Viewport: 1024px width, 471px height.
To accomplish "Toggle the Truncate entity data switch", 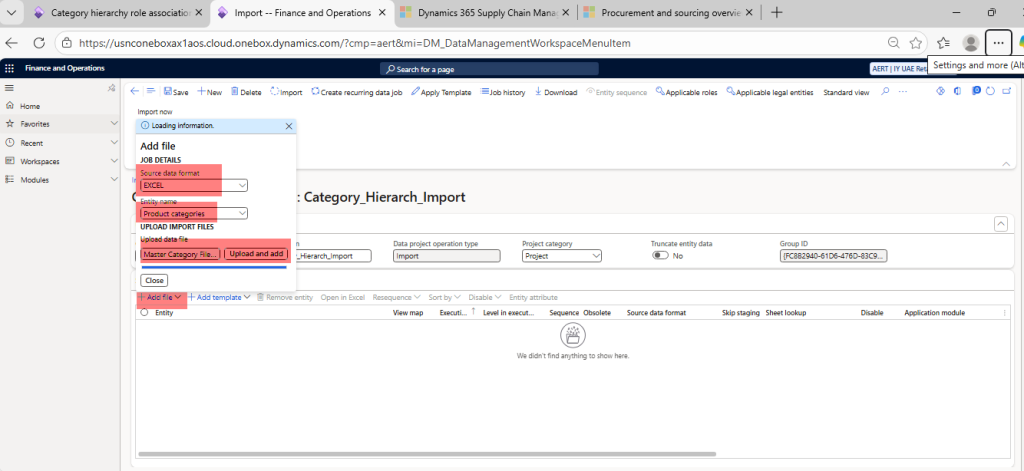I will tap(661, 256).
